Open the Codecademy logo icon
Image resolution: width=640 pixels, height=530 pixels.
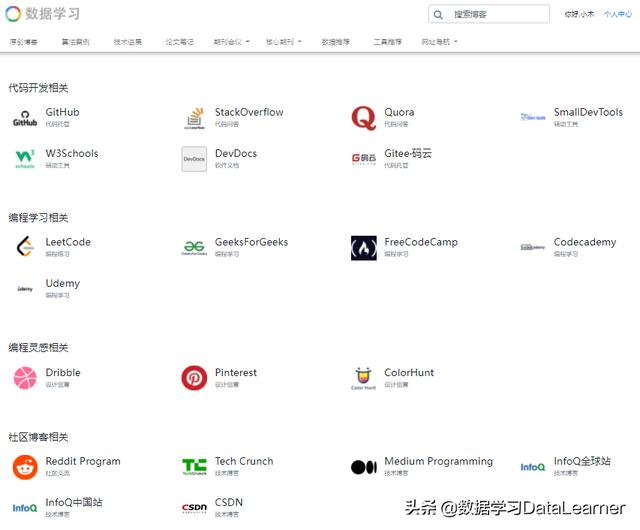(533, 247)
